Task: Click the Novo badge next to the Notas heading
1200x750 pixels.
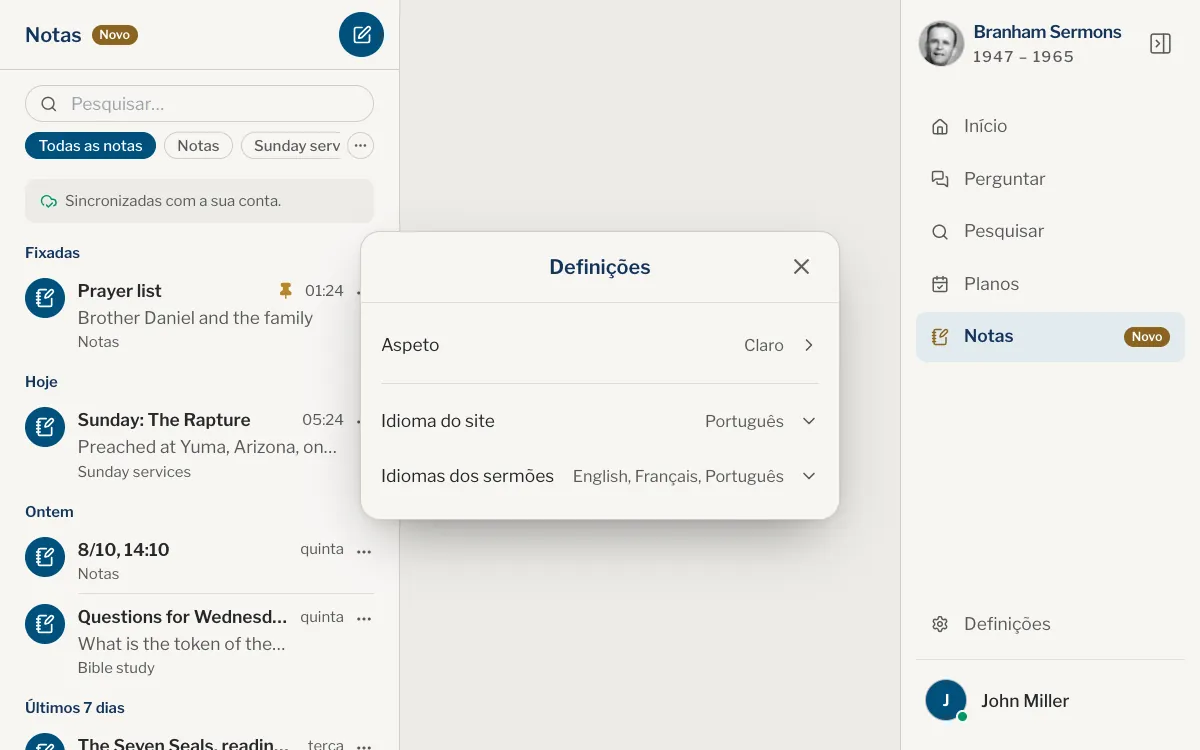Action: 115,35
